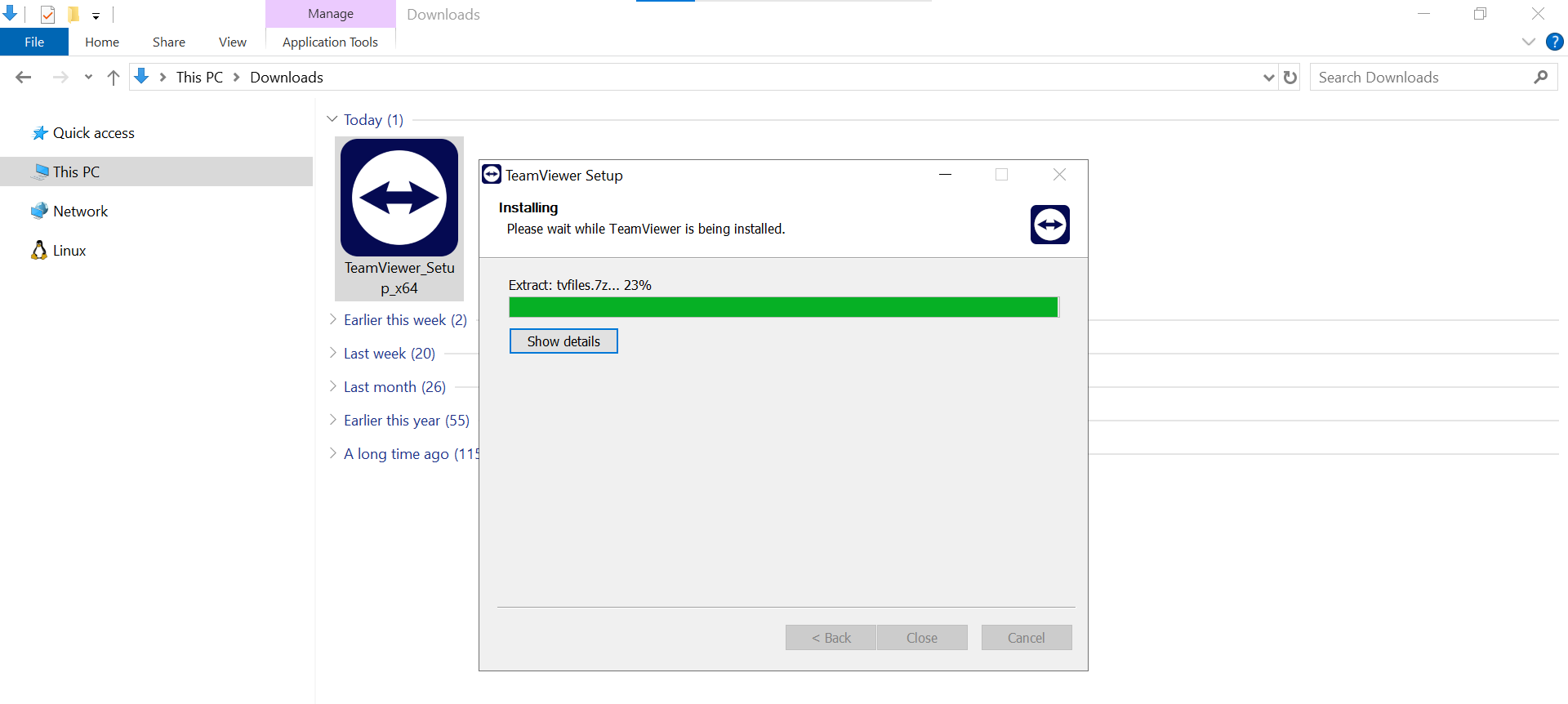This screenshot has width=1568, height=704.
Task: Click the Back navigation arrow
Action: (x=24, y=78)
